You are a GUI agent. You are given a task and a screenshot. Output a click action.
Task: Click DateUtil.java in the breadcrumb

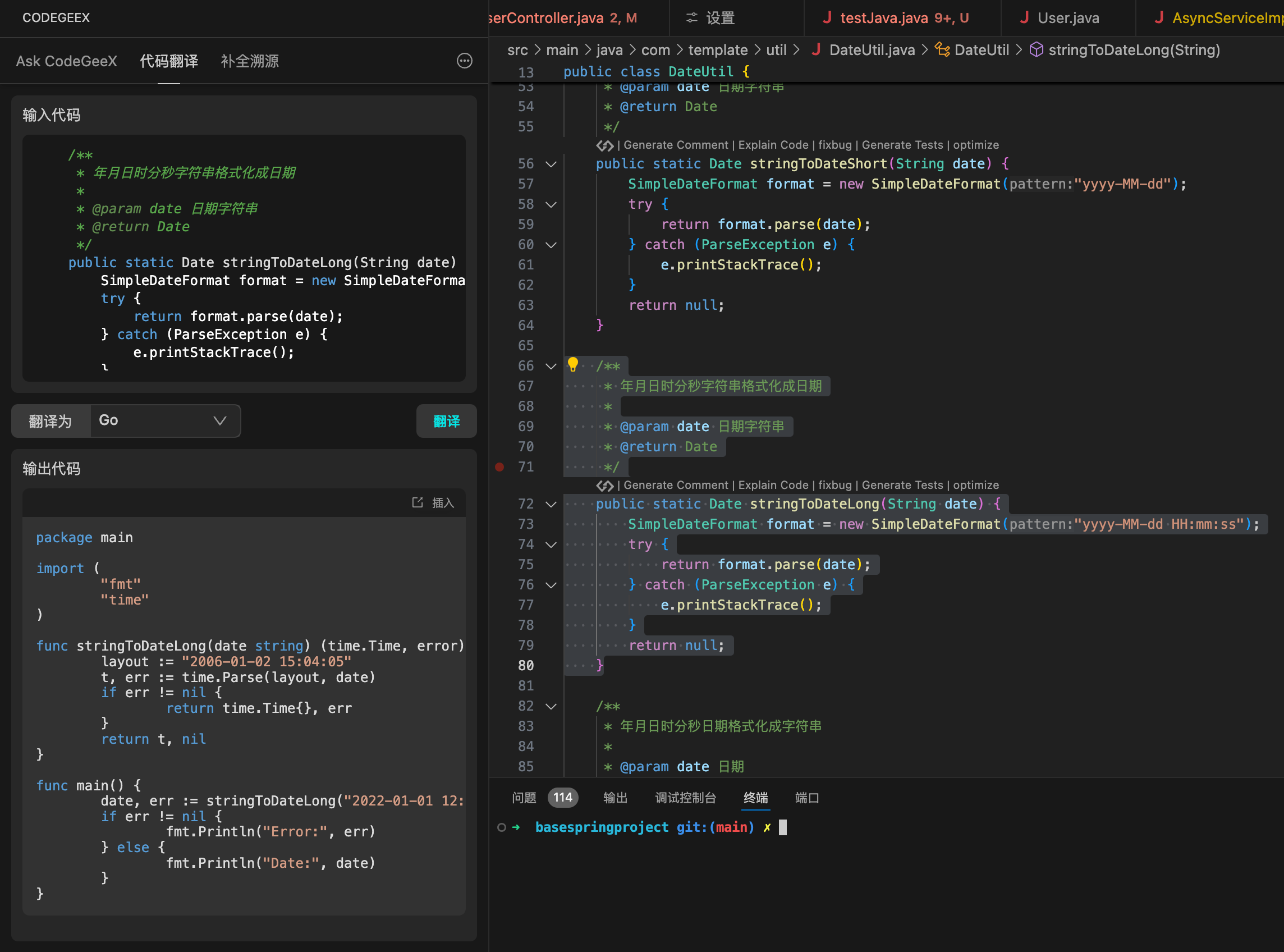pyautogui.click(x=872, y=50)
